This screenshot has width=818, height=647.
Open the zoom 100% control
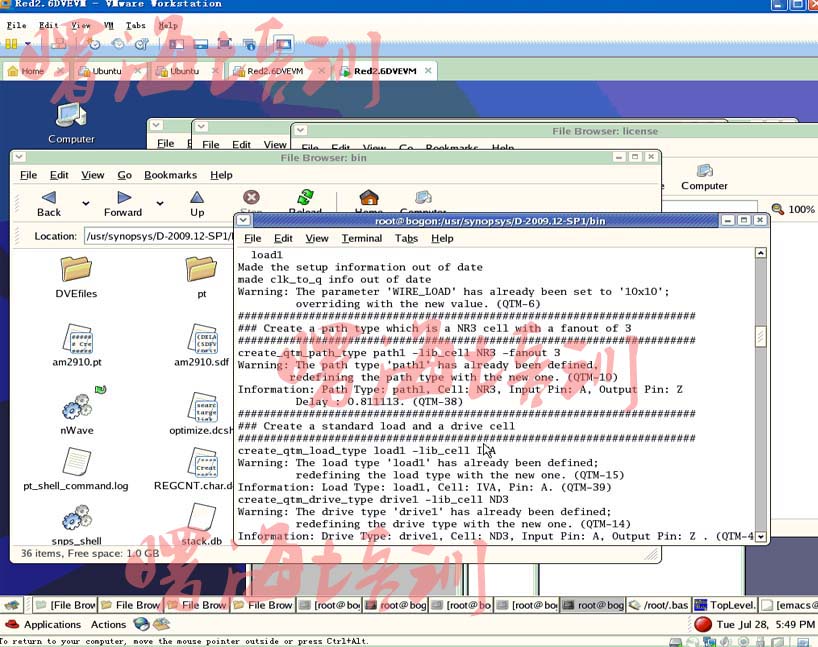(x=793, y=210)
